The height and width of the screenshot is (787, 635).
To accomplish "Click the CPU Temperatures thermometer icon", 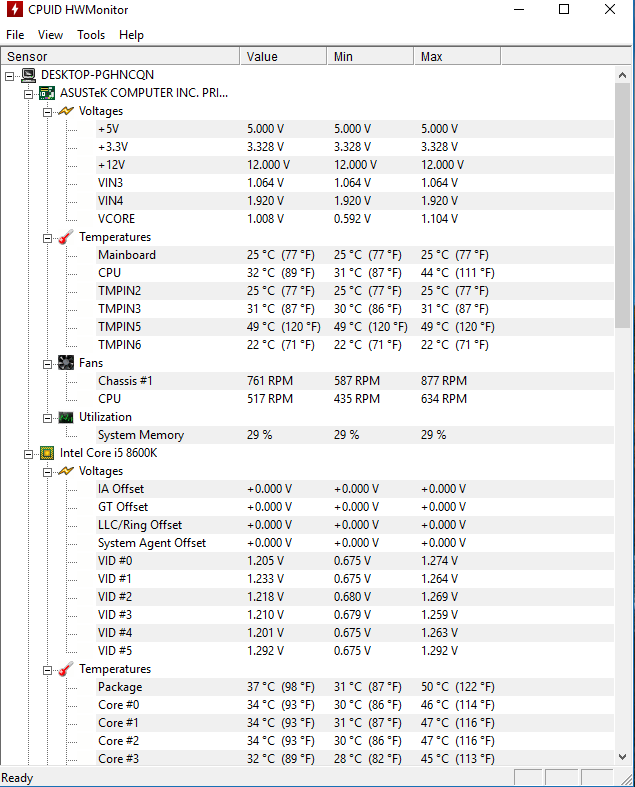I will (66, 669).
